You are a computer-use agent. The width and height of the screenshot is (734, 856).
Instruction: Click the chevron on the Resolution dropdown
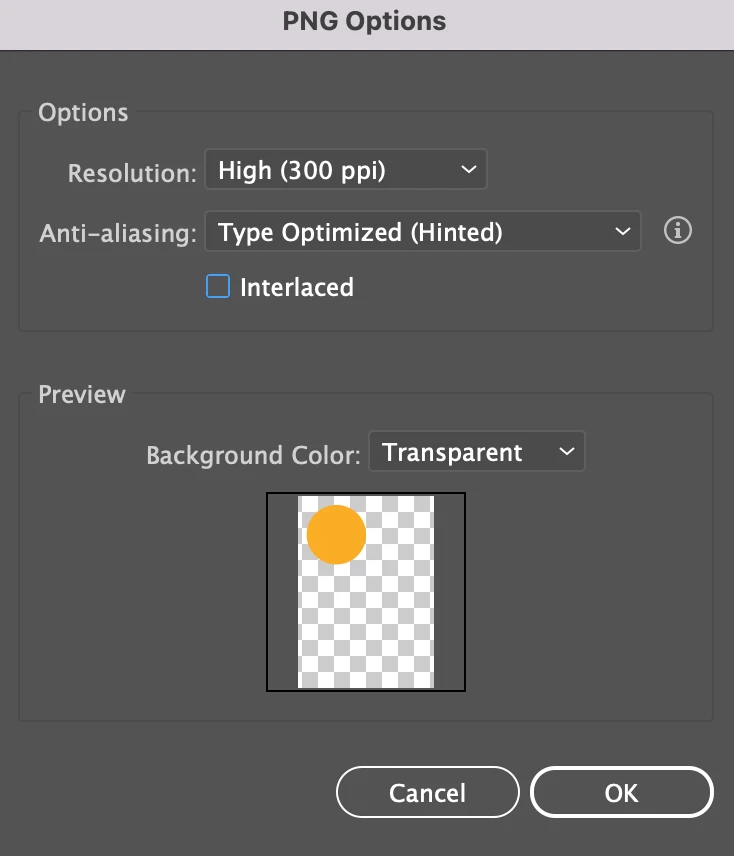tap(469, 170)
